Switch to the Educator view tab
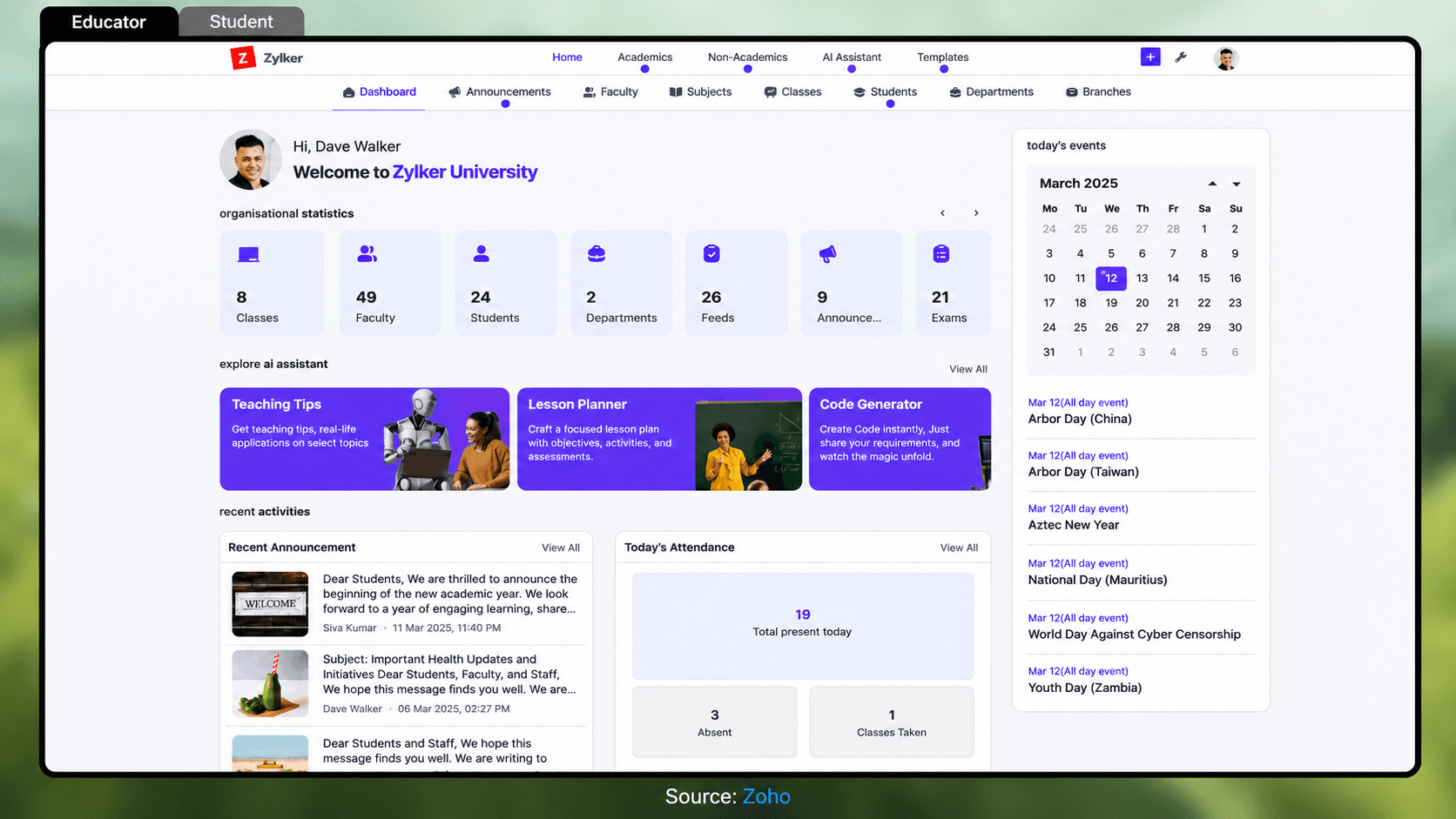The image size is (1456, 819). [x=109, y=22]
